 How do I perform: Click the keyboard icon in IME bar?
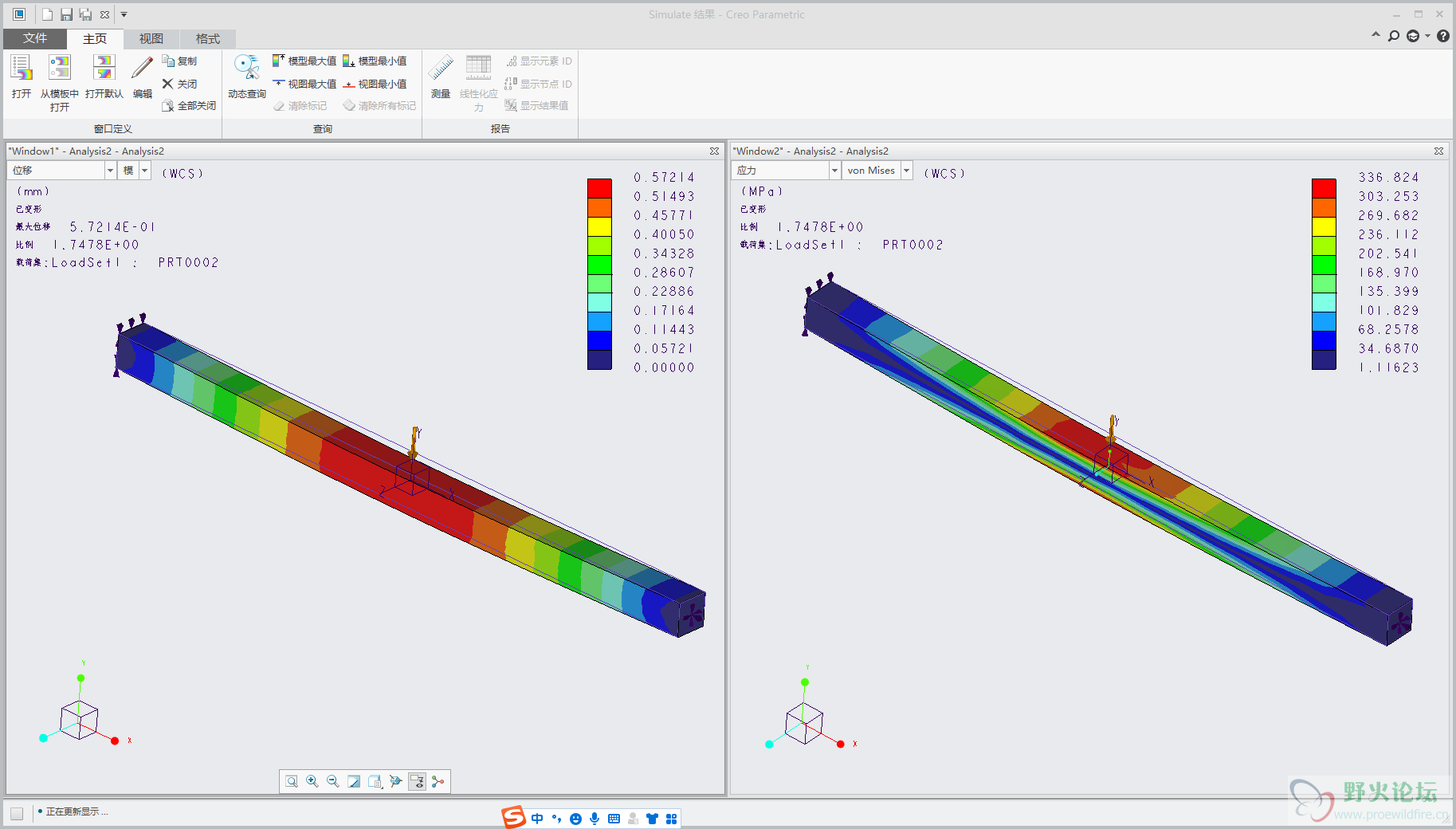point(614,819)
